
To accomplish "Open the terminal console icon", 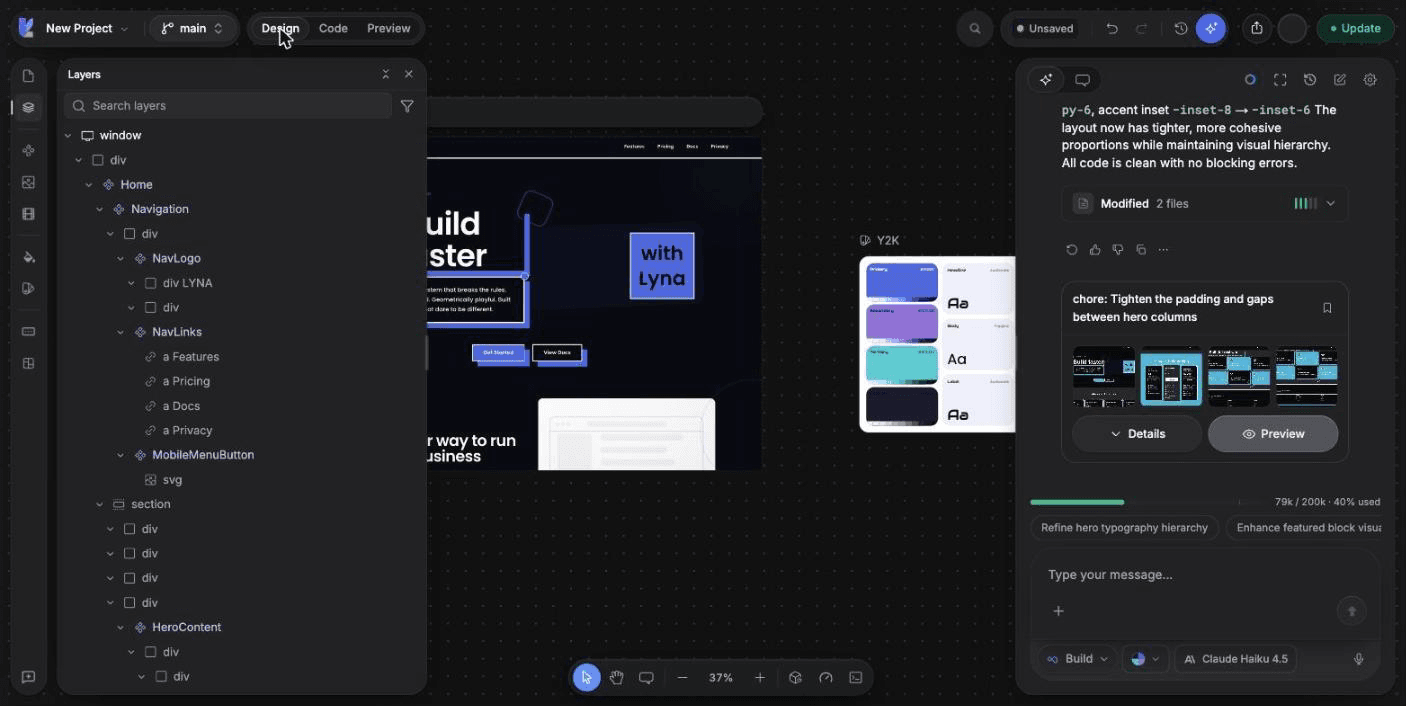I will coord(856,677).
